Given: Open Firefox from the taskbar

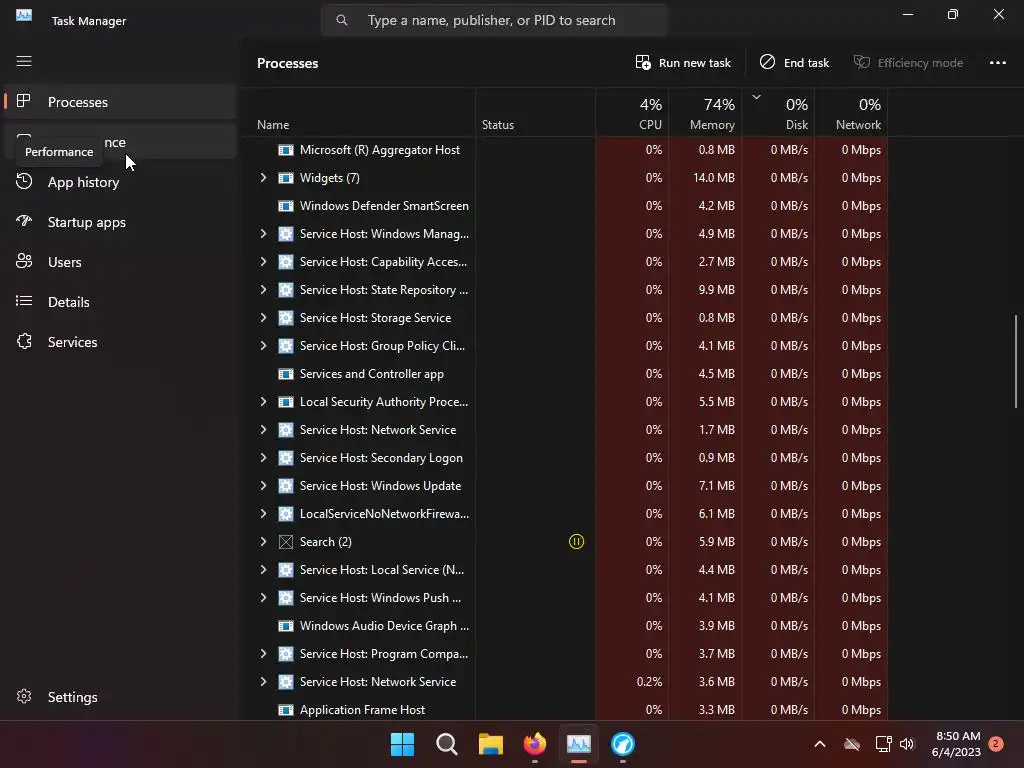Looking at the screenshot, I should 535,744.
